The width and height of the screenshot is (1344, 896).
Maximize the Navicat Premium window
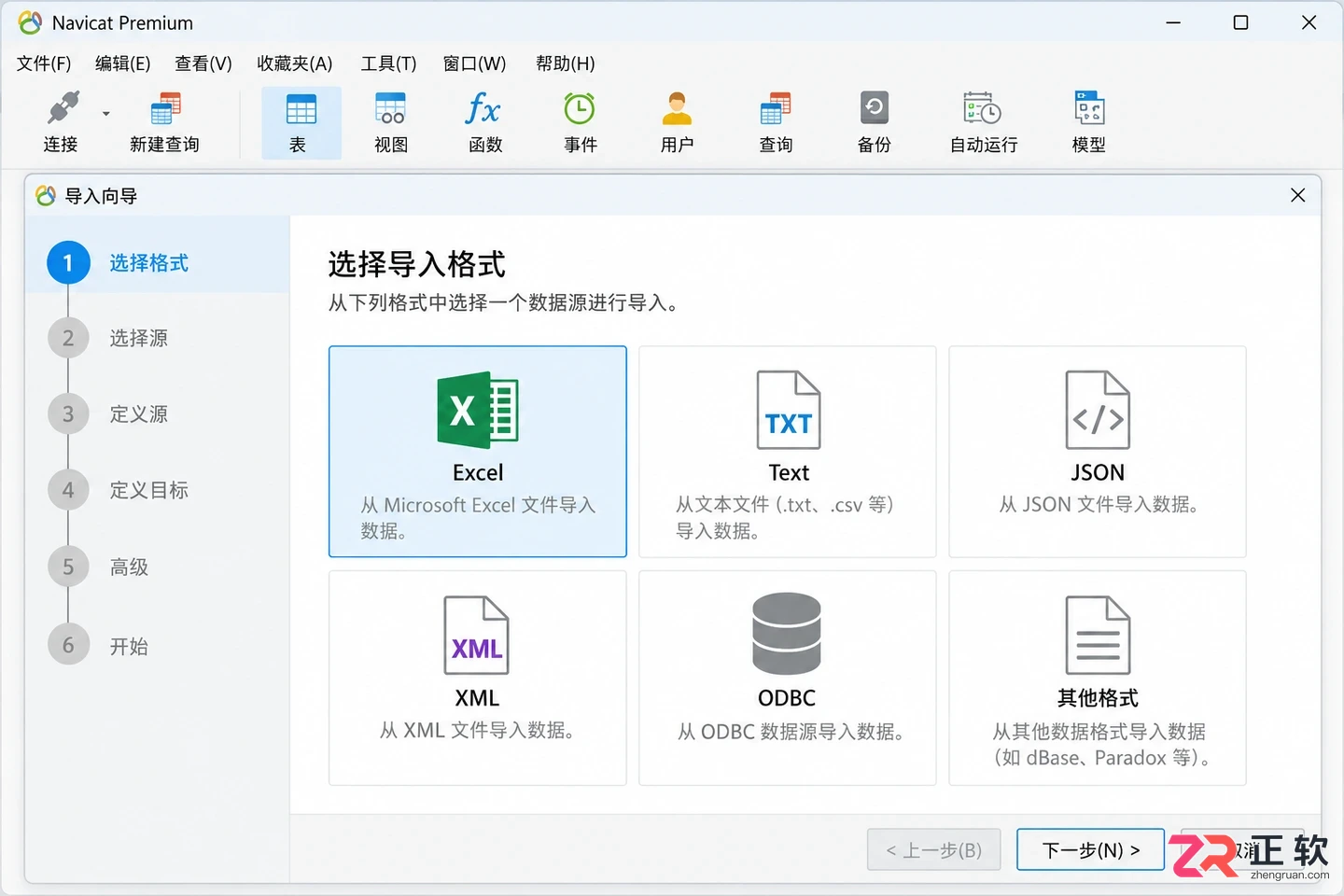coord(1240,22)
